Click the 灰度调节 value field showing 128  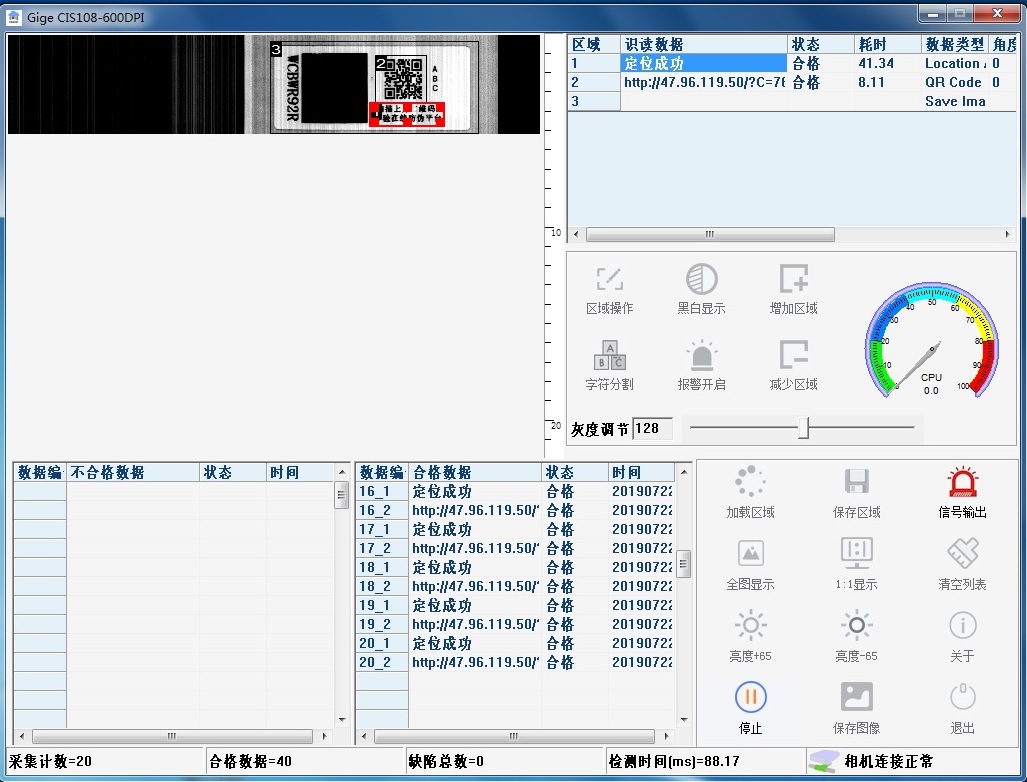[x=652, y=429]
